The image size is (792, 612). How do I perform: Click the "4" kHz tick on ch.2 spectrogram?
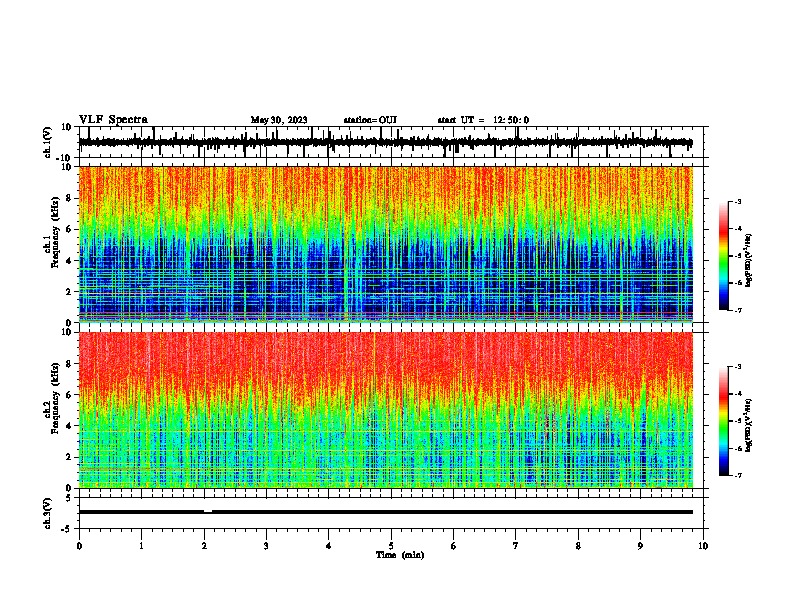point(70,426)
